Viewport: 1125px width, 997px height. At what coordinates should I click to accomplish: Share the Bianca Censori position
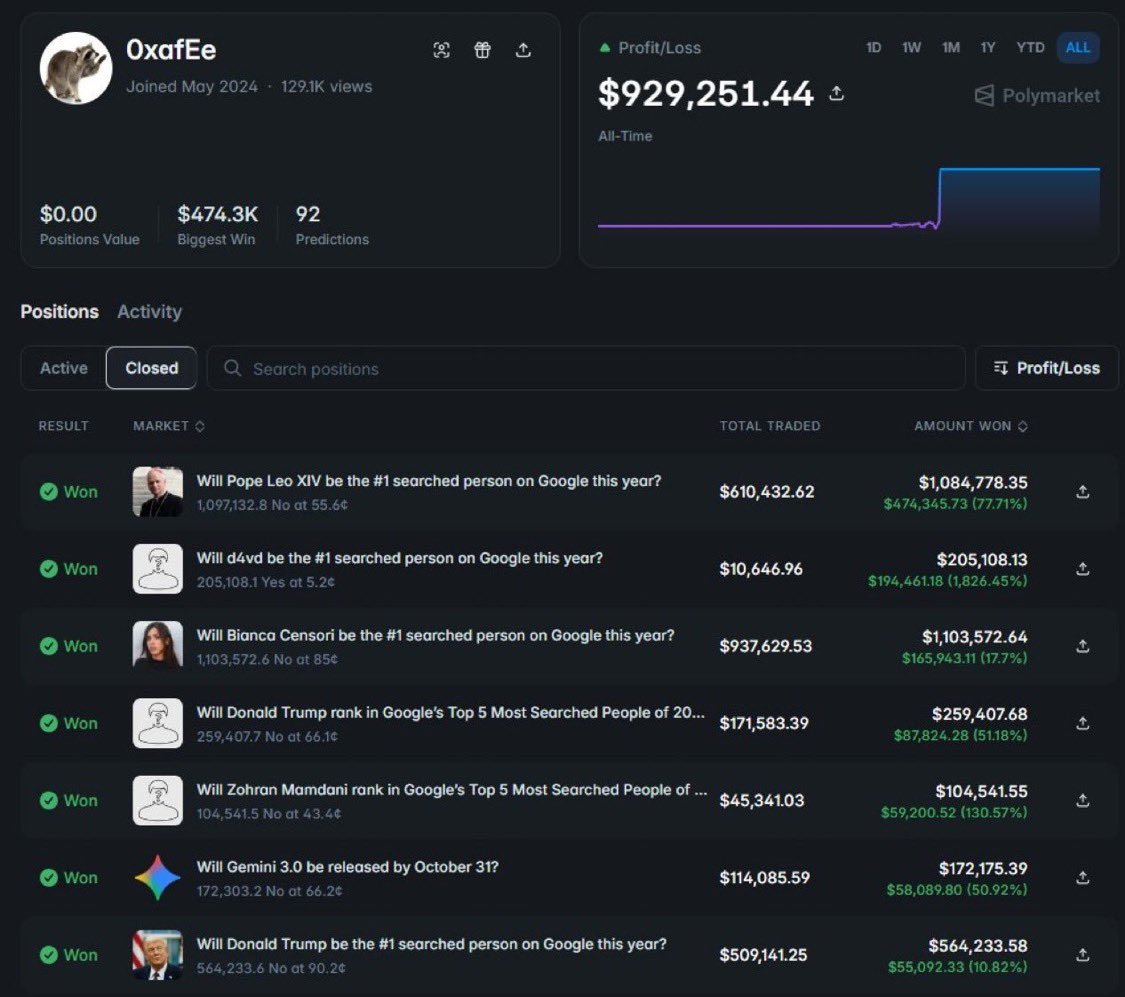pyautogui.click(x=1083, y=646)
